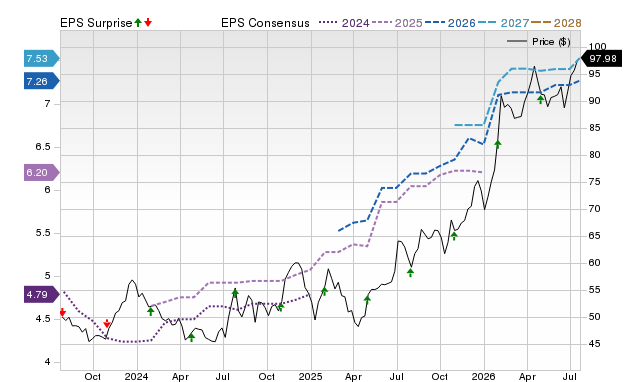
Task: Select the green surprise arrow just after Oct 2024
Action: click(280, 307)
